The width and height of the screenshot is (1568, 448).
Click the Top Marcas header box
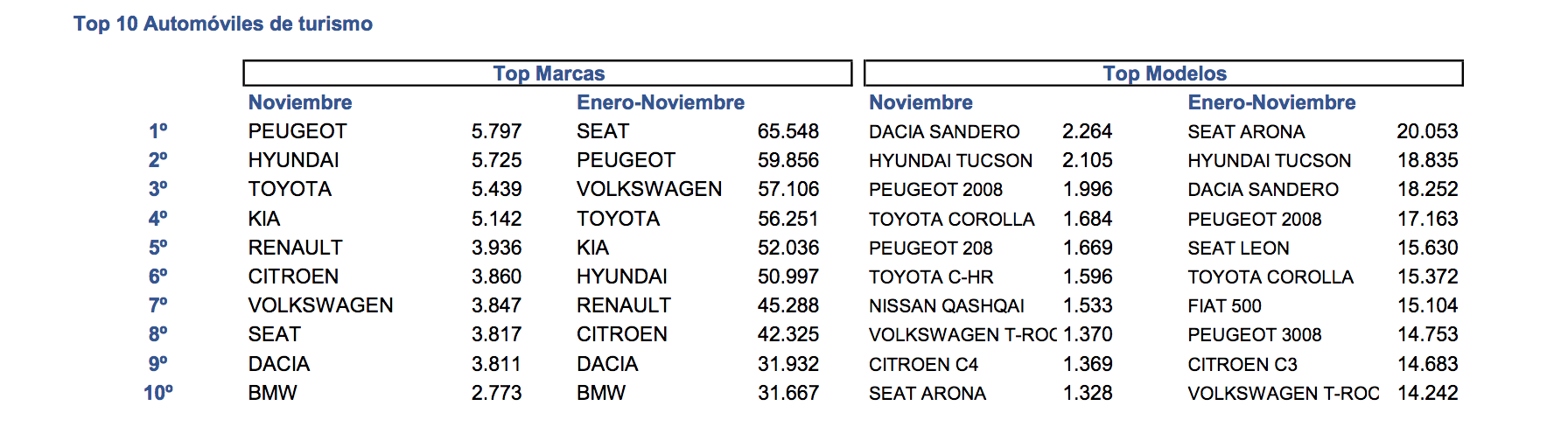point(548,73)
